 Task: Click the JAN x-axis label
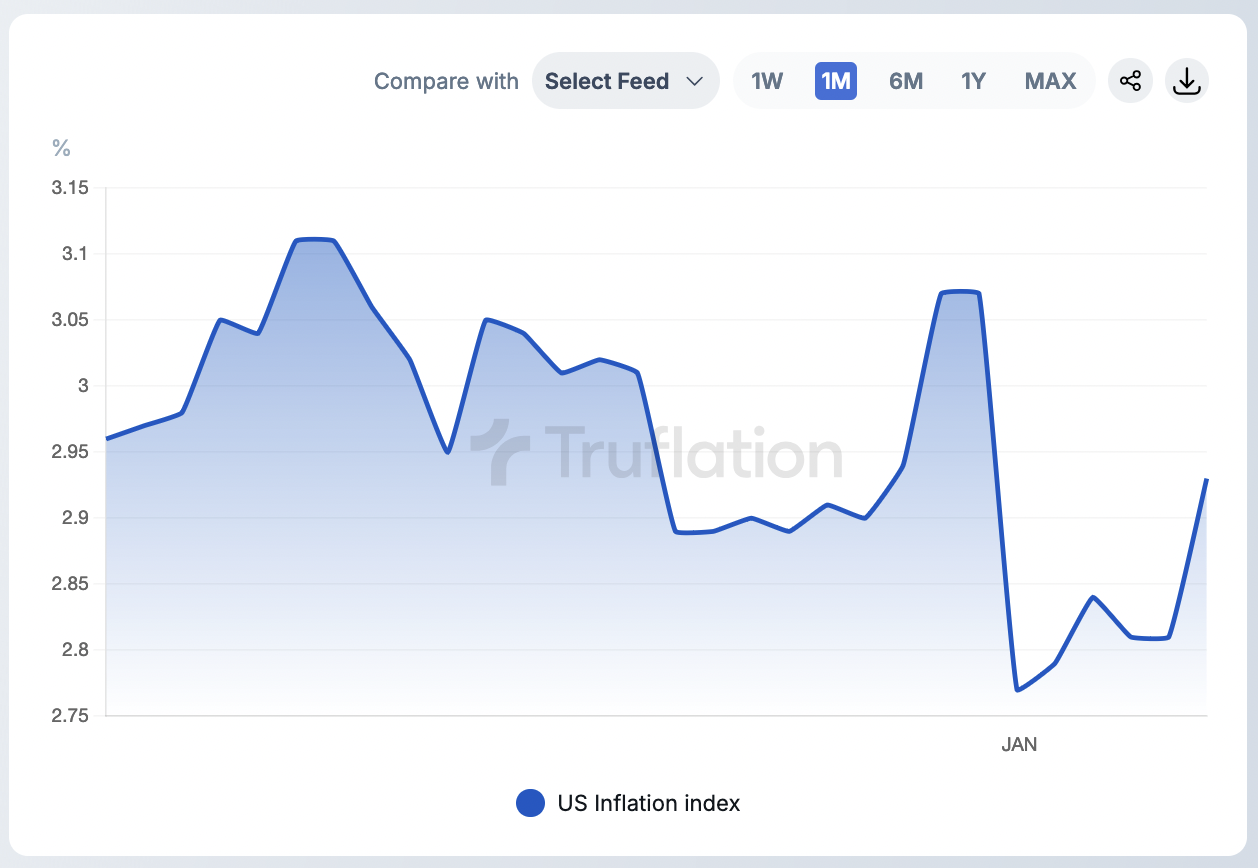1019,744
